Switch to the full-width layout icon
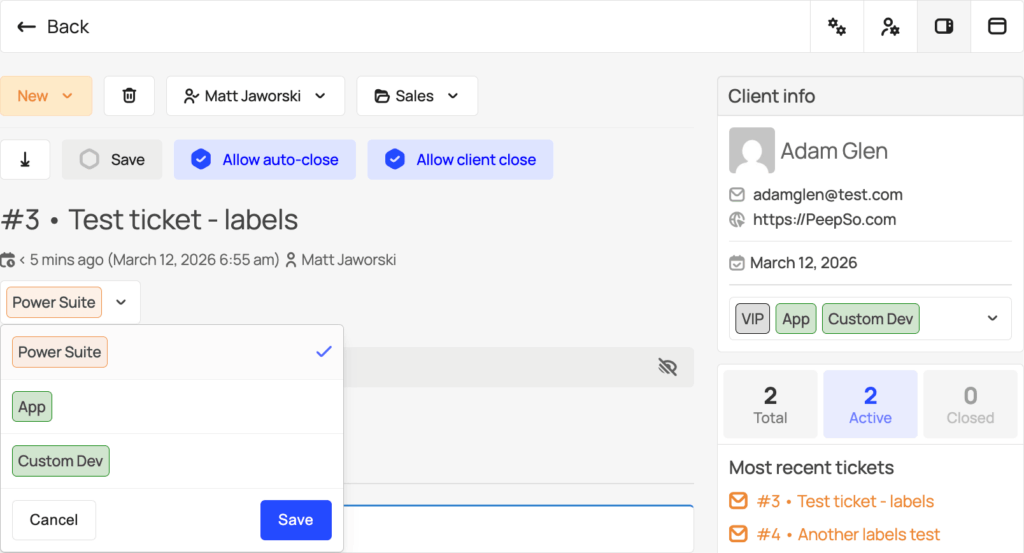This screenshot has height=553, width=1024. tap(997, 27)
